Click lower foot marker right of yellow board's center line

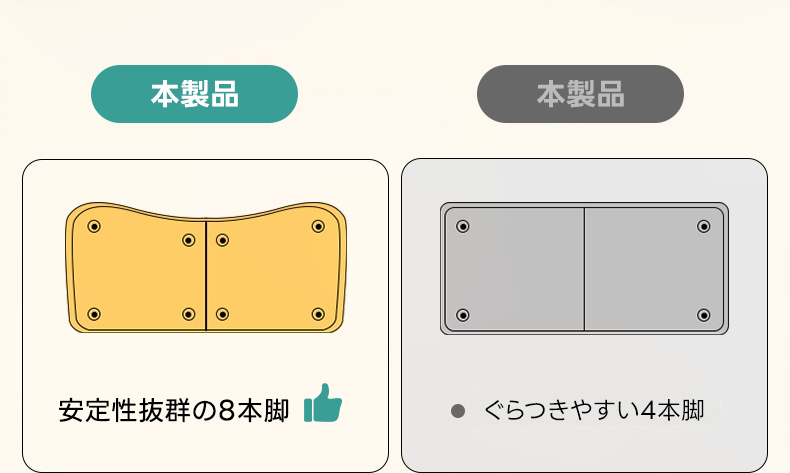222,314
